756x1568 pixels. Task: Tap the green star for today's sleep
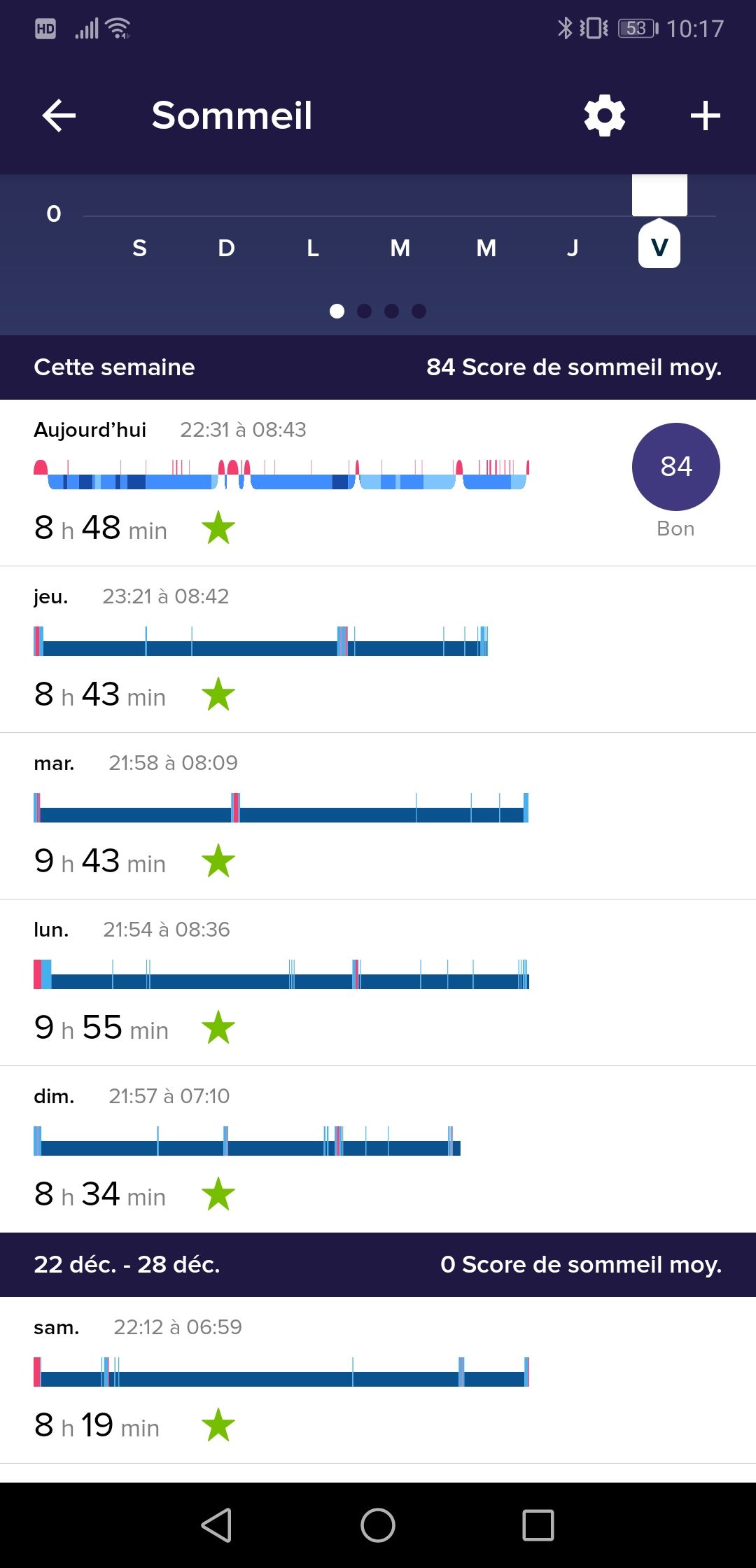pos(218,528)
